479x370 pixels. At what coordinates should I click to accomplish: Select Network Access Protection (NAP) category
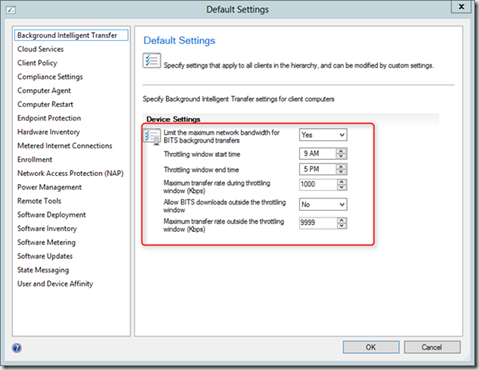pos(70,173)
